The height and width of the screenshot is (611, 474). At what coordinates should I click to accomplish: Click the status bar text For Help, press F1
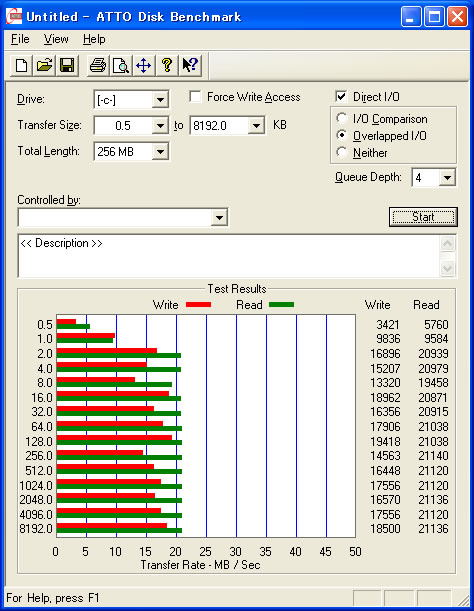click(x=53, y=598)
